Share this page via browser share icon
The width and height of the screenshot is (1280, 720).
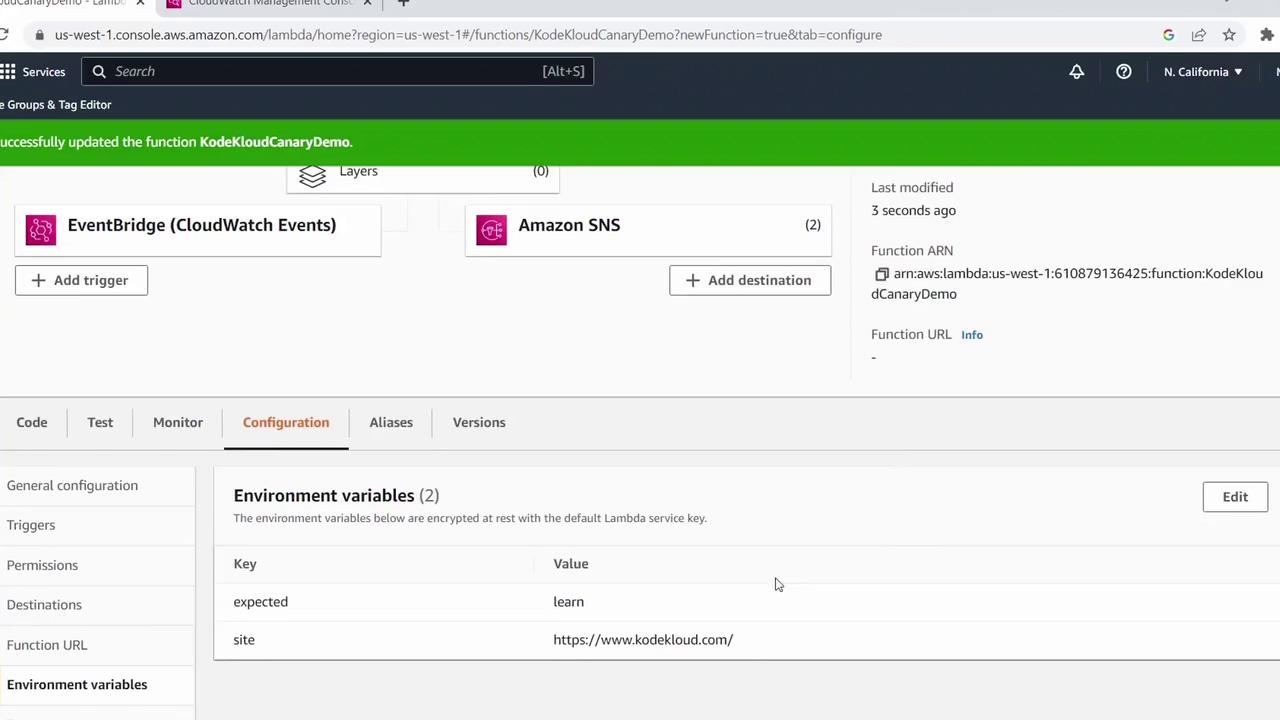click(1198, 35)
